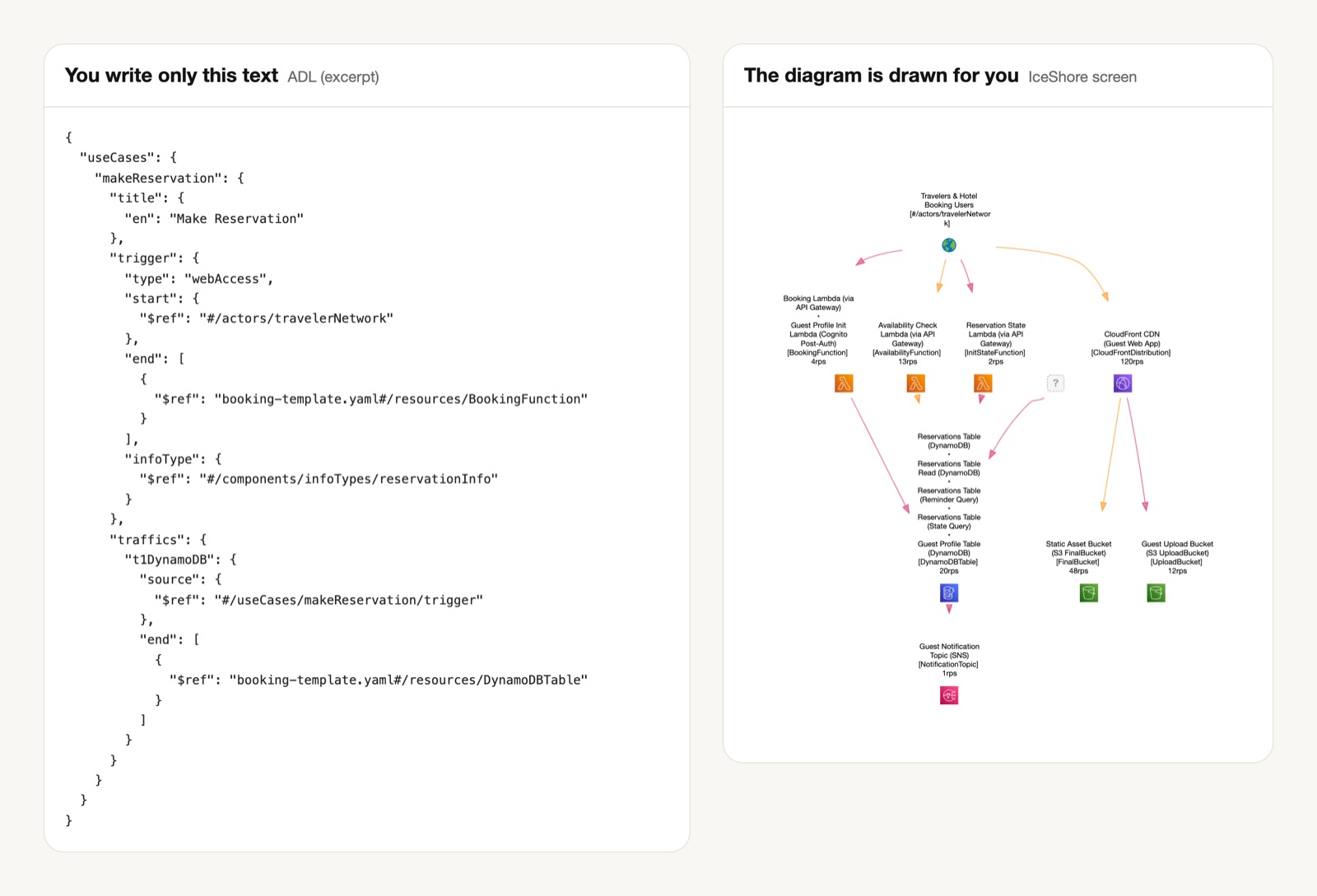This screenshot has height=896, width=1317.
Task: Select the BookingFunction Lambda icon
Action: click(844, 383)
